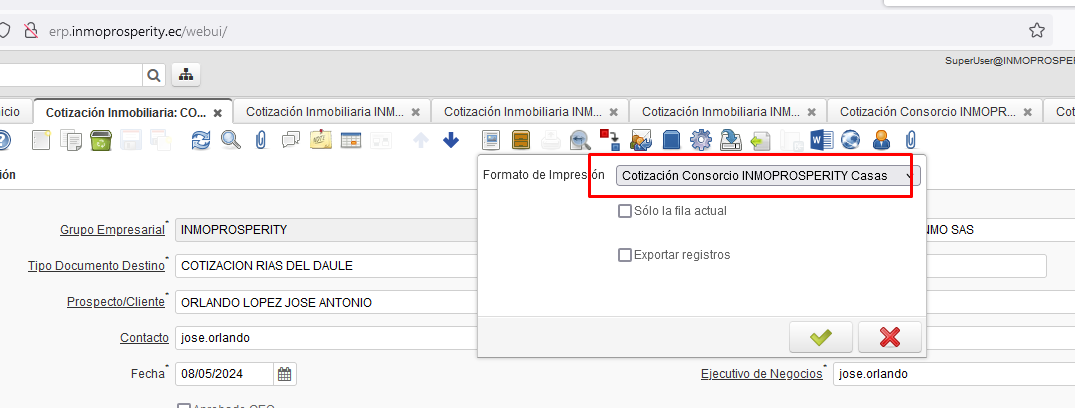Open the Process gear icon

pyautogui.click(x=701, y=140)
